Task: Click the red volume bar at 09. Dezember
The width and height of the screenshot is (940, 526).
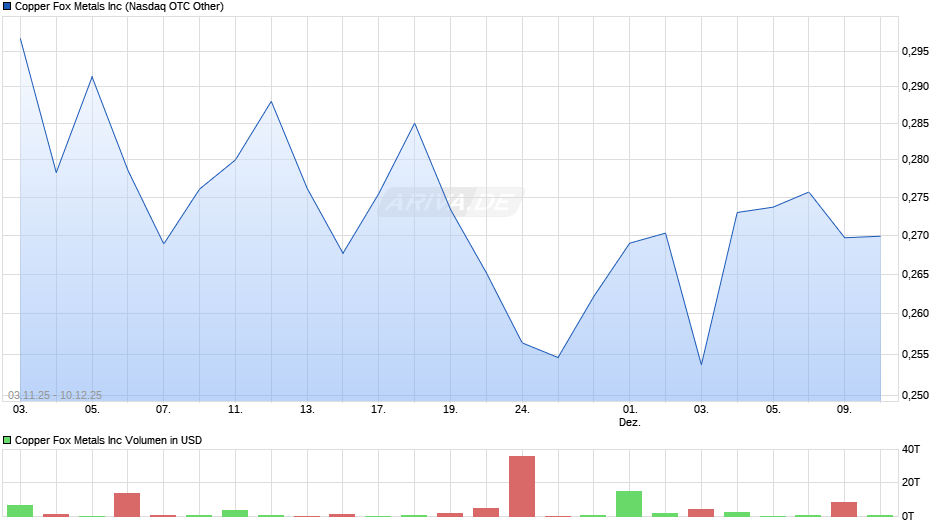Action: point(844,509)
